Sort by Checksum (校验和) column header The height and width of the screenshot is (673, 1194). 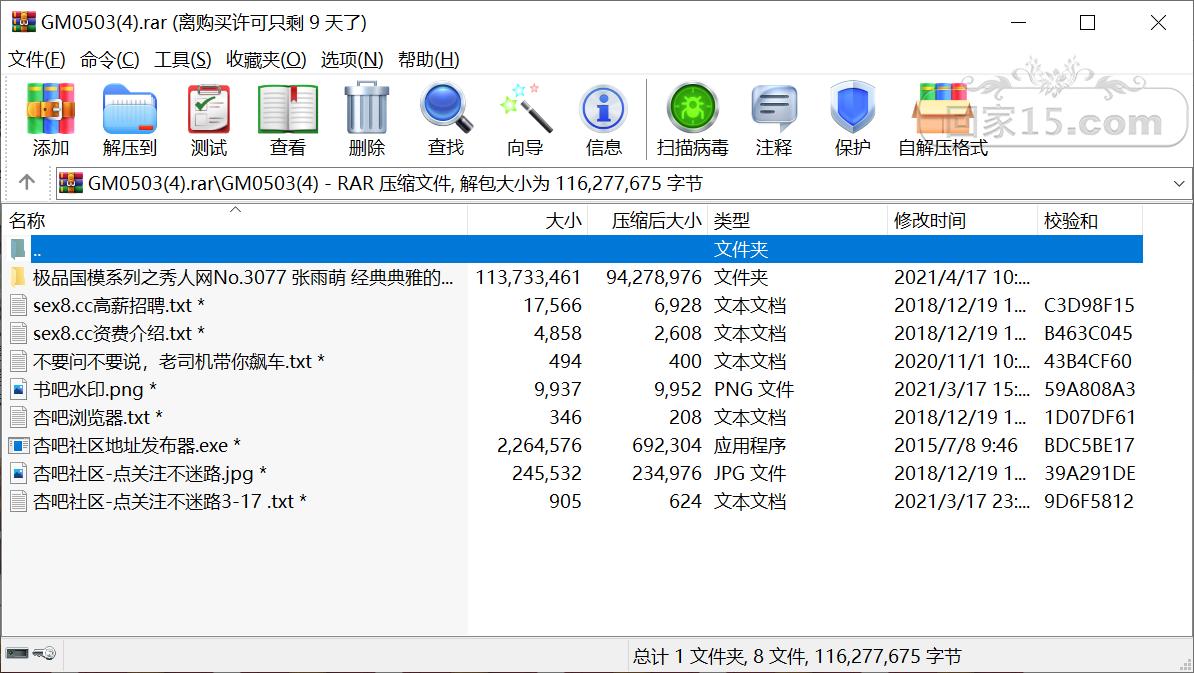tap(1089, 221)
